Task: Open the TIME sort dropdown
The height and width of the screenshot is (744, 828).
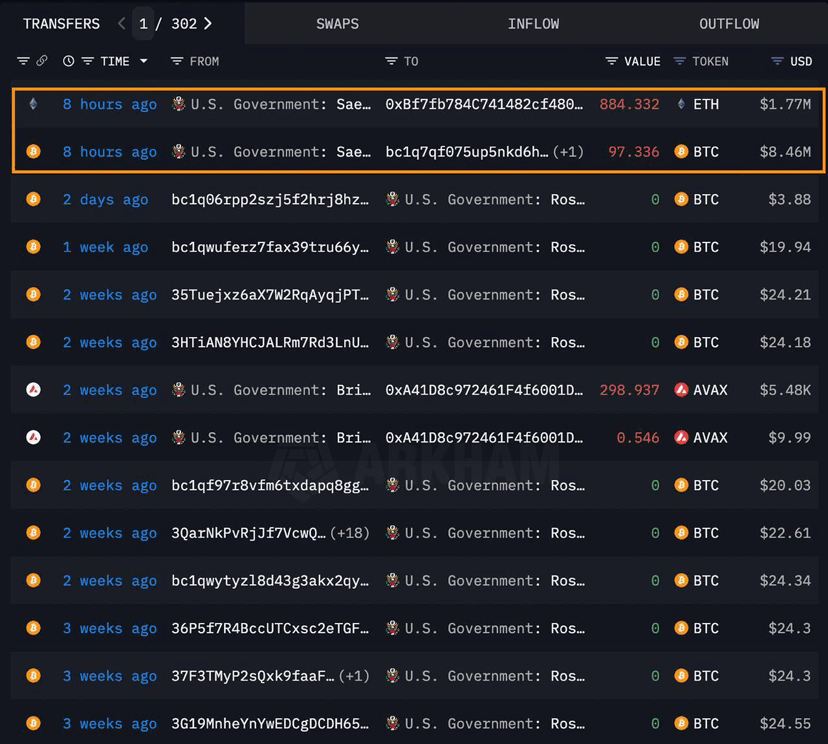Action: (143, 61)
